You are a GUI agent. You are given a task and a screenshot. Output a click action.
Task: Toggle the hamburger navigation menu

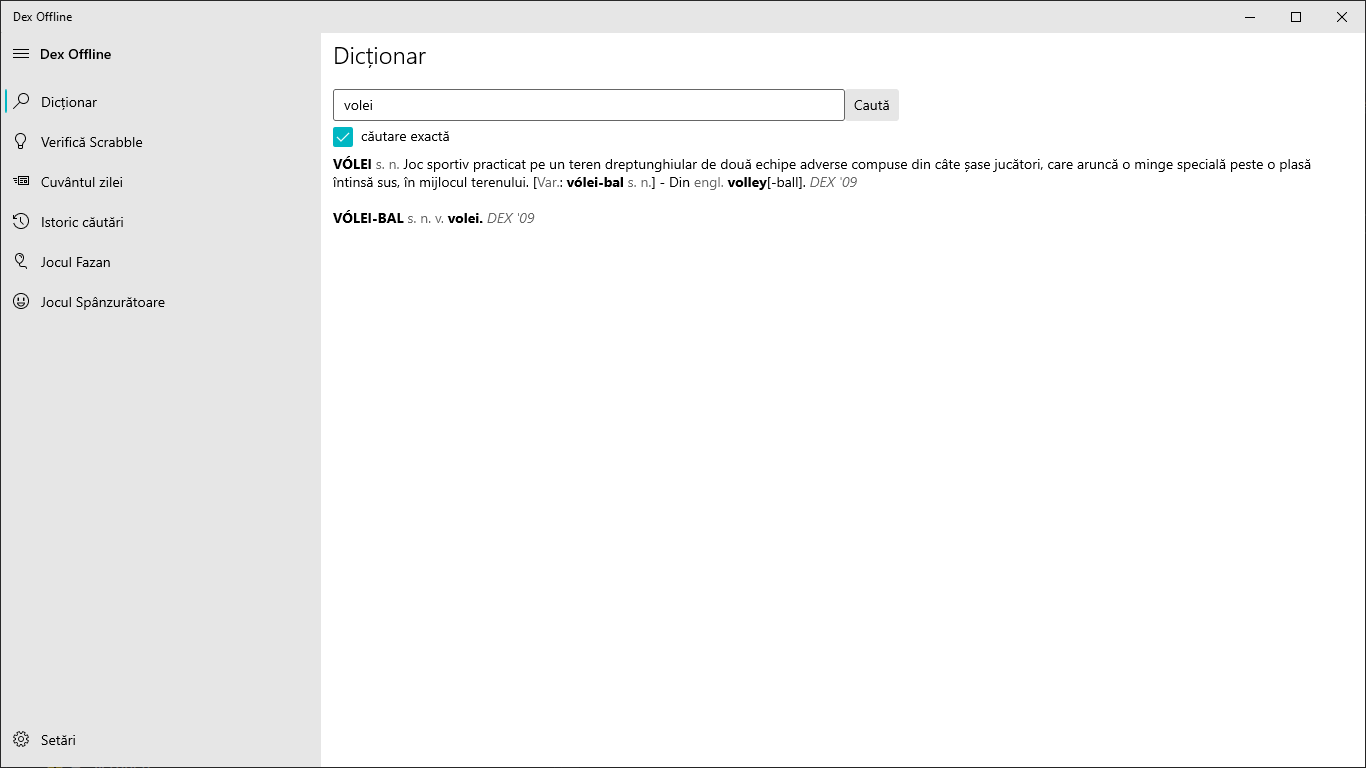click(21, 54)
